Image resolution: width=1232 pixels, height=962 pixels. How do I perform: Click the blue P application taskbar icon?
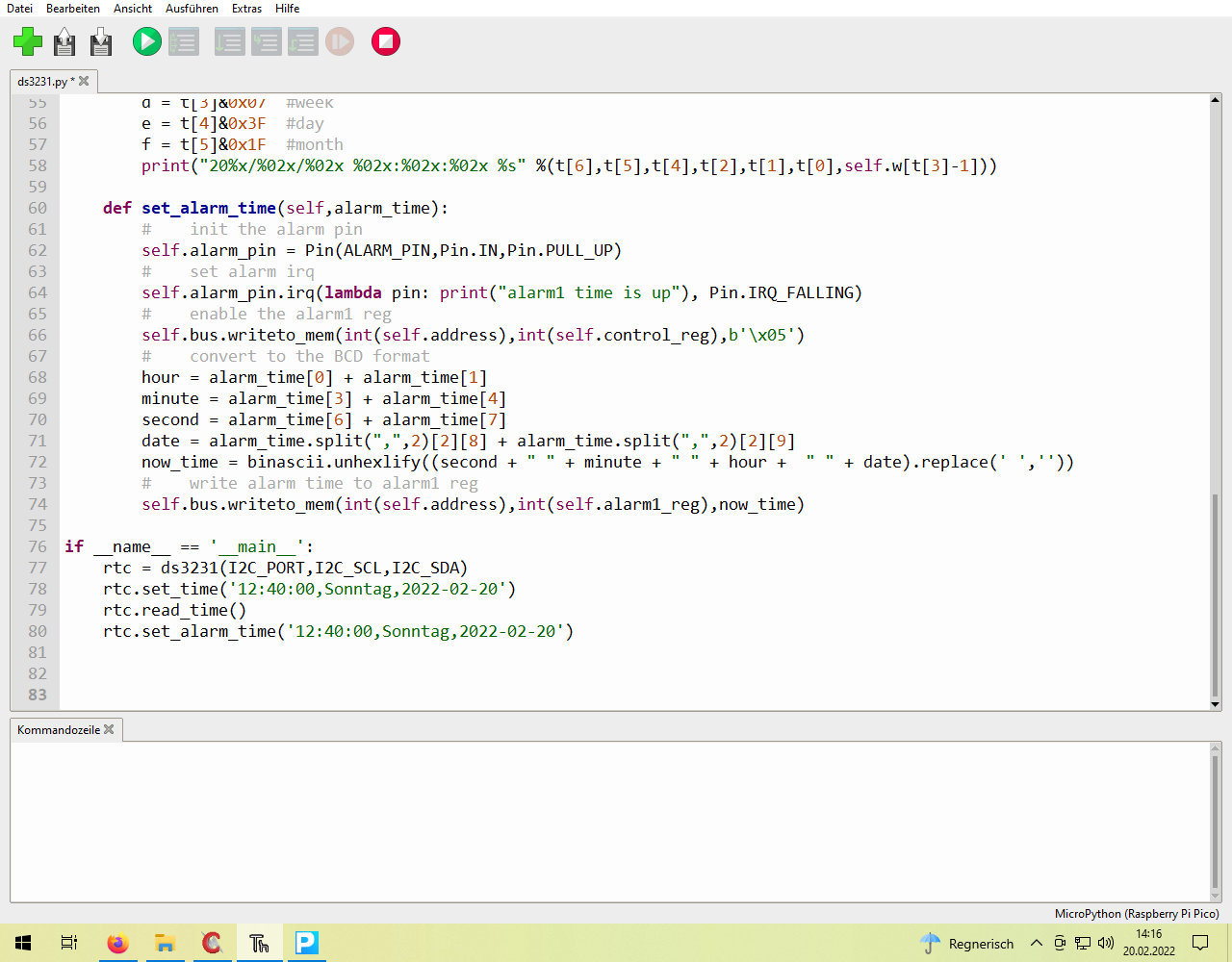307,943
